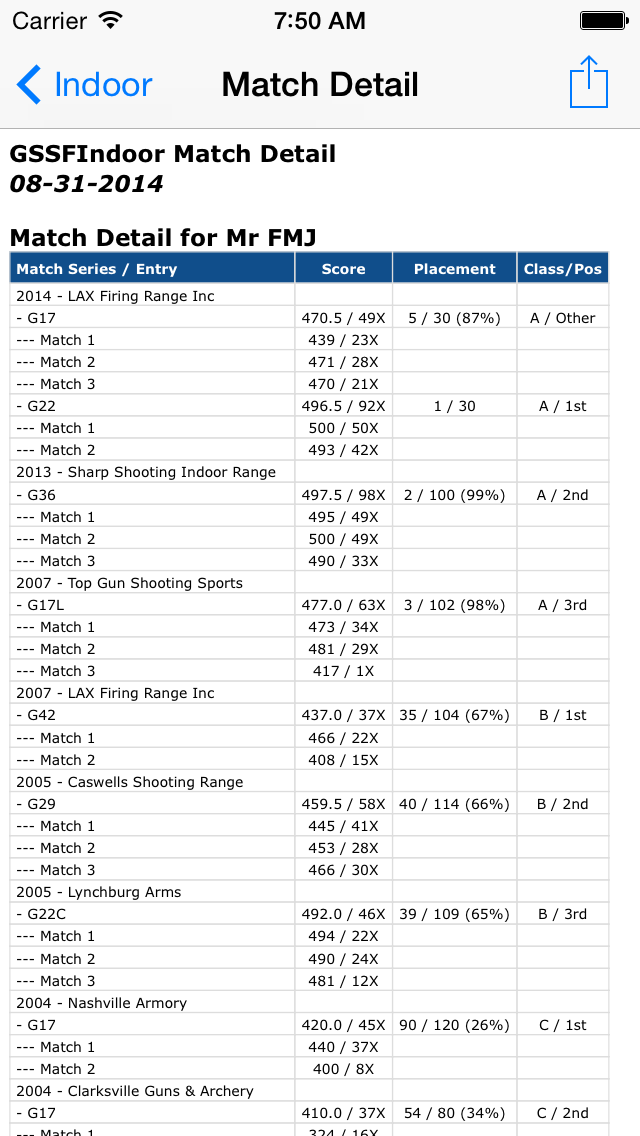The width and height of the screenshot is (640, 1136).
Task: Tap the 2005 - Lynchburg Arms row
Action: (x=309, y=892)
